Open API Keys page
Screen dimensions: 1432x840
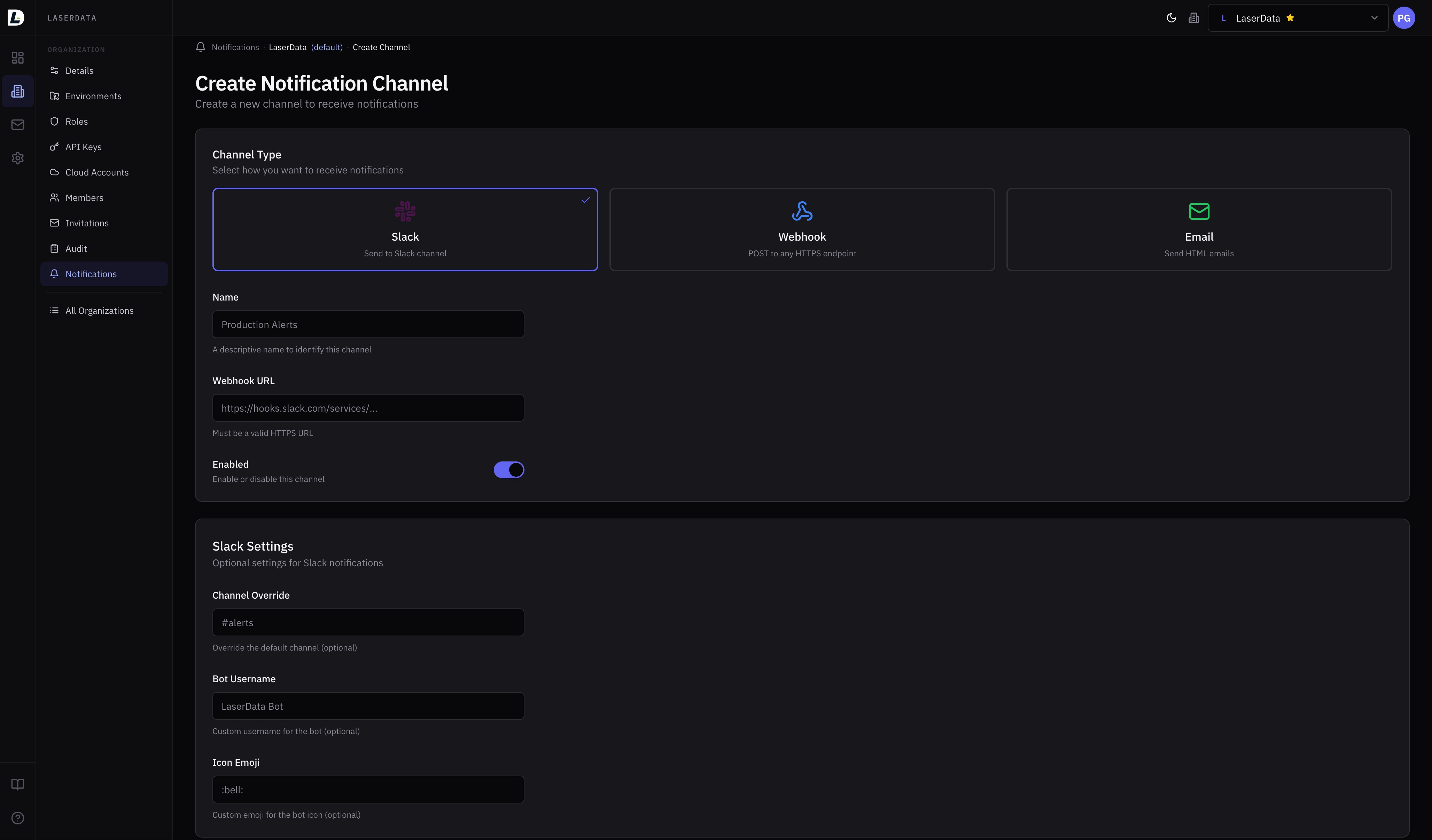[104, 147]
